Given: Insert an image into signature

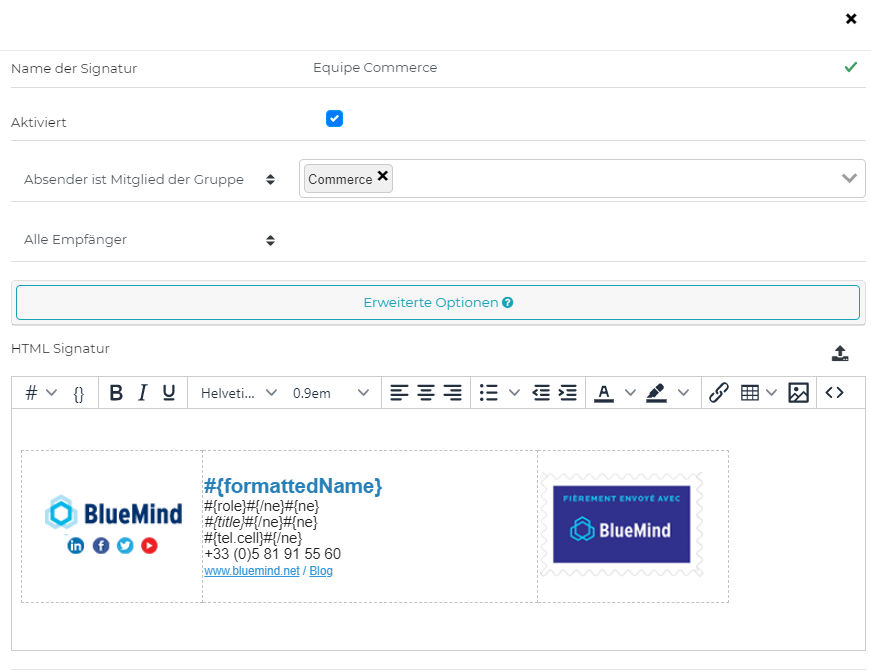Looking at the screenshot, I should coord(798,393).
